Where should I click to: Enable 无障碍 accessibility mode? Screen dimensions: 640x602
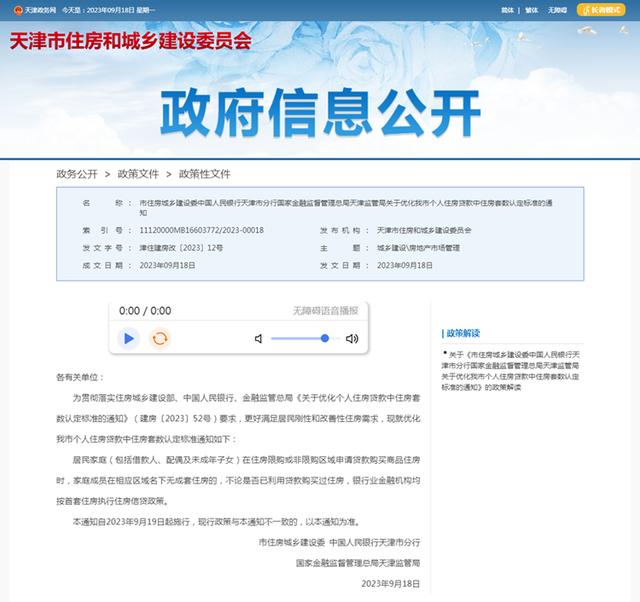(x=558, y=8)
